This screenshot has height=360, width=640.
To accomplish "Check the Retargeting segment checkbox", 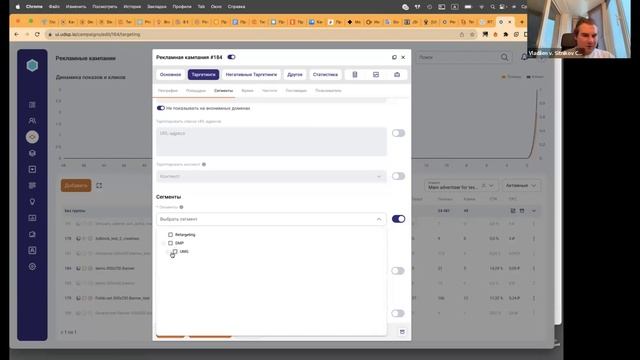I will [170, 235].
